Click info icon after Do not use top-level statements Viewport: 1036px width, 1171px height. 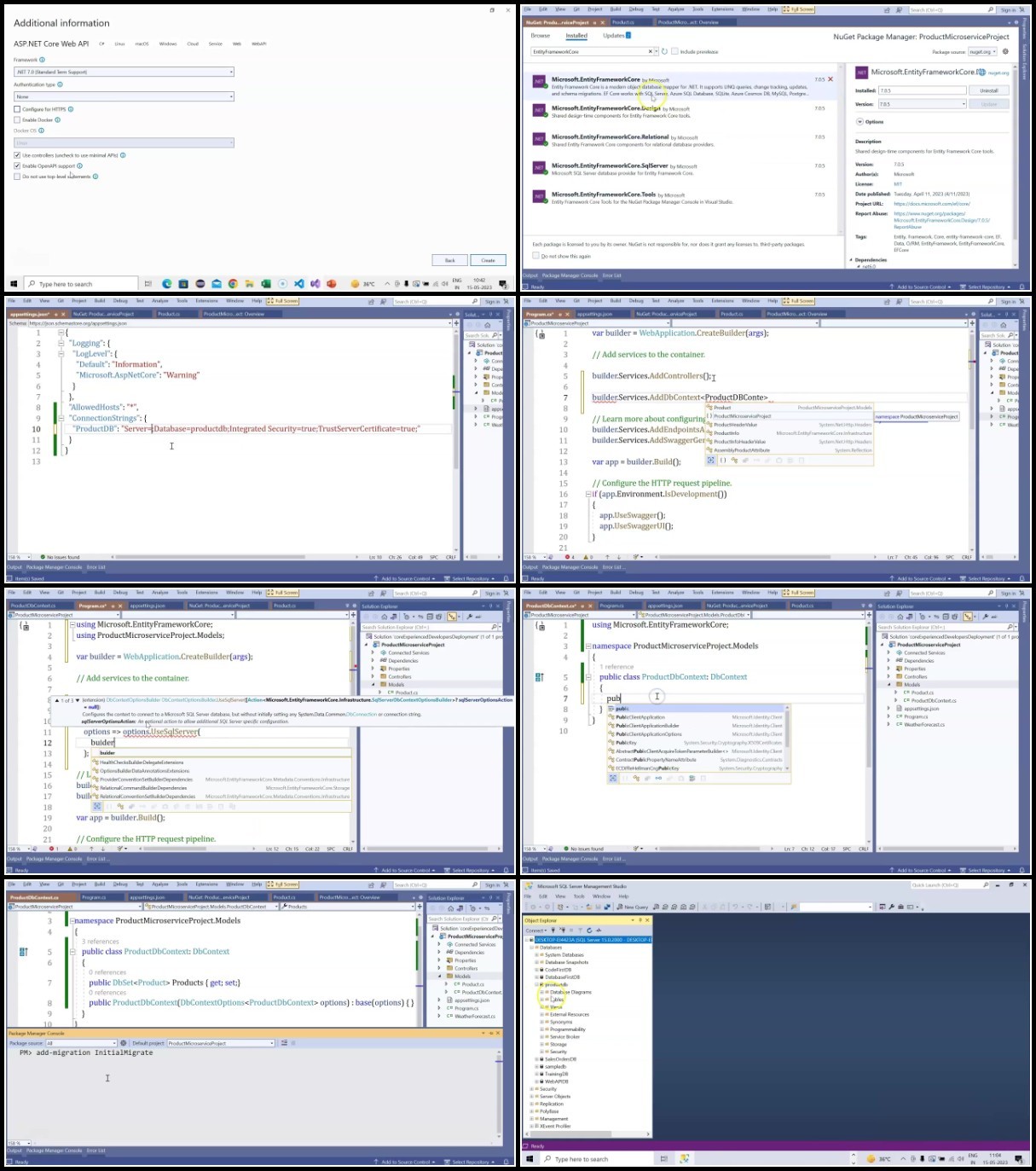tap(95, 177)
